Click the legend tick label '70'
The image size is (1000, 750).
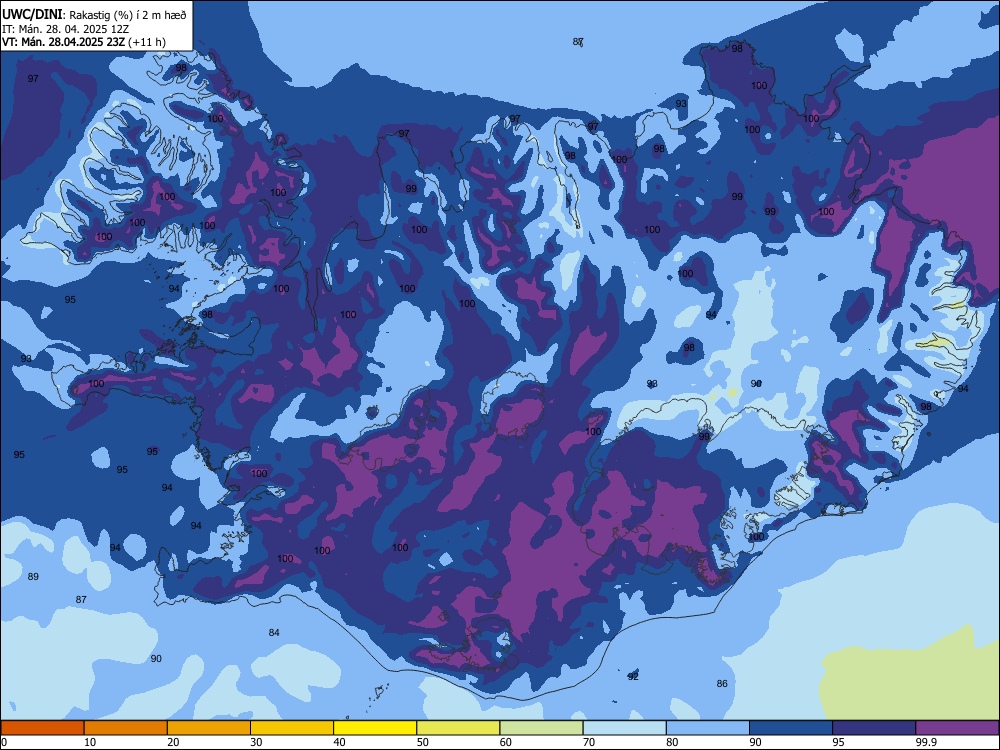[589, 742]
